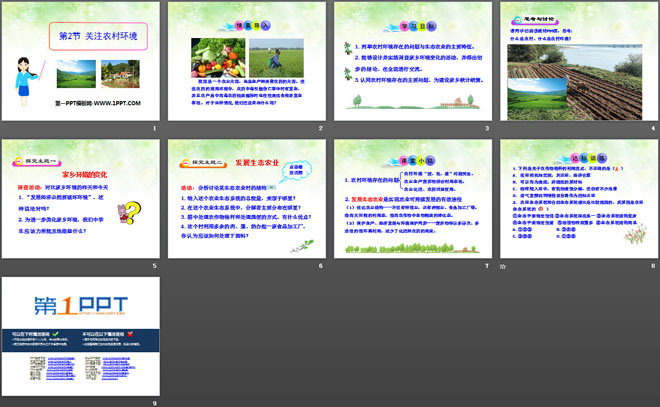Image resolution: width=660 pixels, height=407 pixels.
Task: Click slide number label 2
Action: click(x=321, y=128)
